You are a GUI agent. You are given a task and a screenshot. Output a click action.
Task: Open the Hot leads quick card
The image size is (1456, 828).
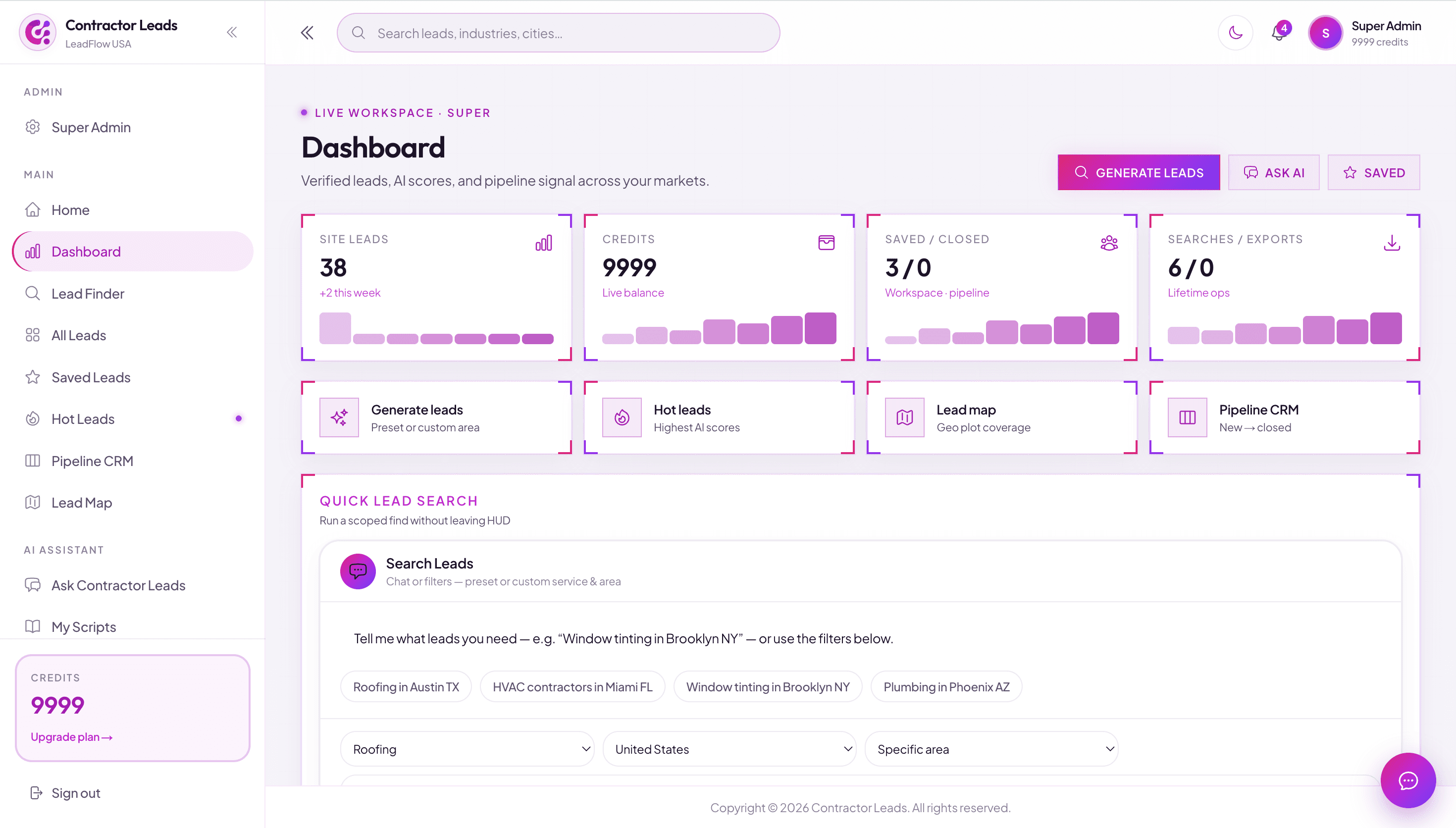click(x=719, y=417)
